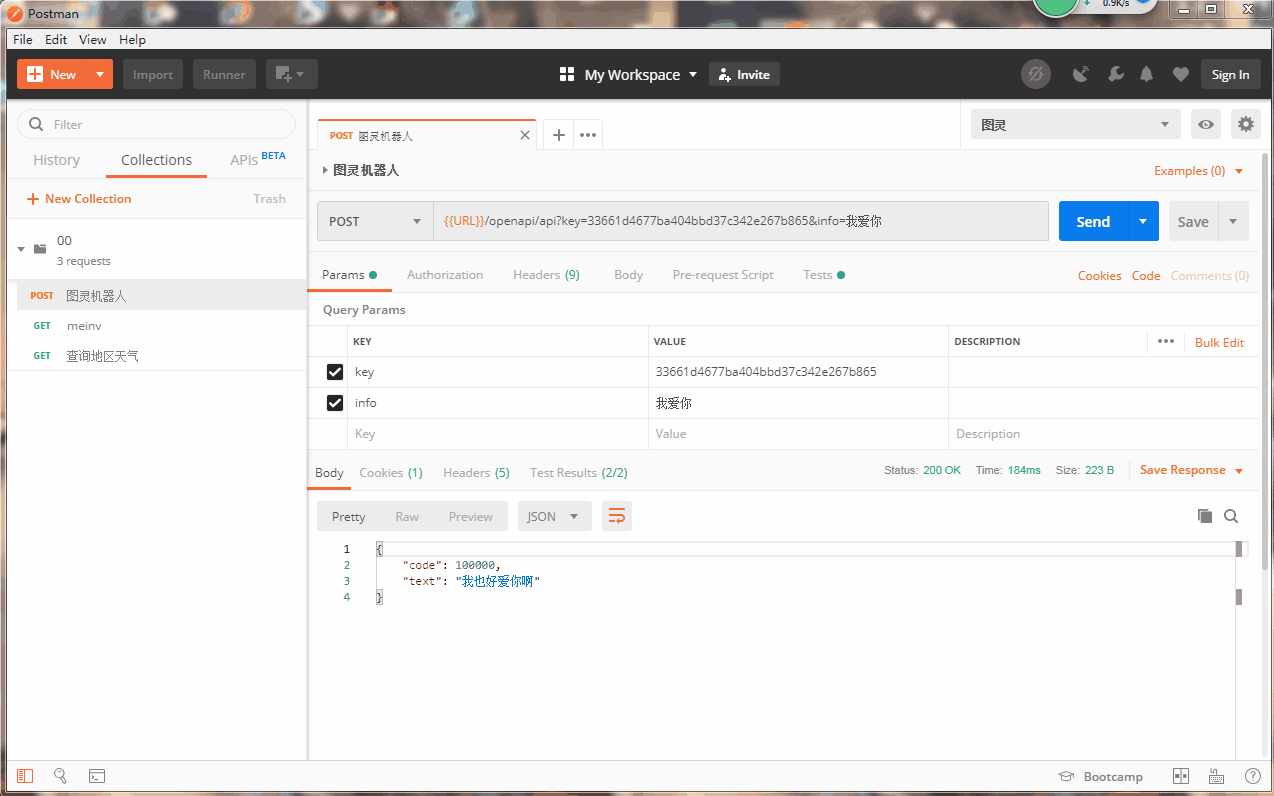1274x796 pixels.
Task: Search within the response body
Action: pos(1231,516)
